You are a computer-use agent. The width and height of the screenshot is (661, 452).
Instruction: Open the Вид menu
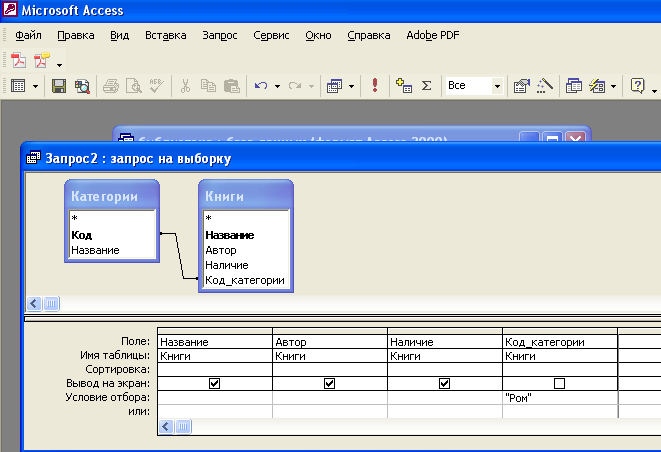coord(120,35)
